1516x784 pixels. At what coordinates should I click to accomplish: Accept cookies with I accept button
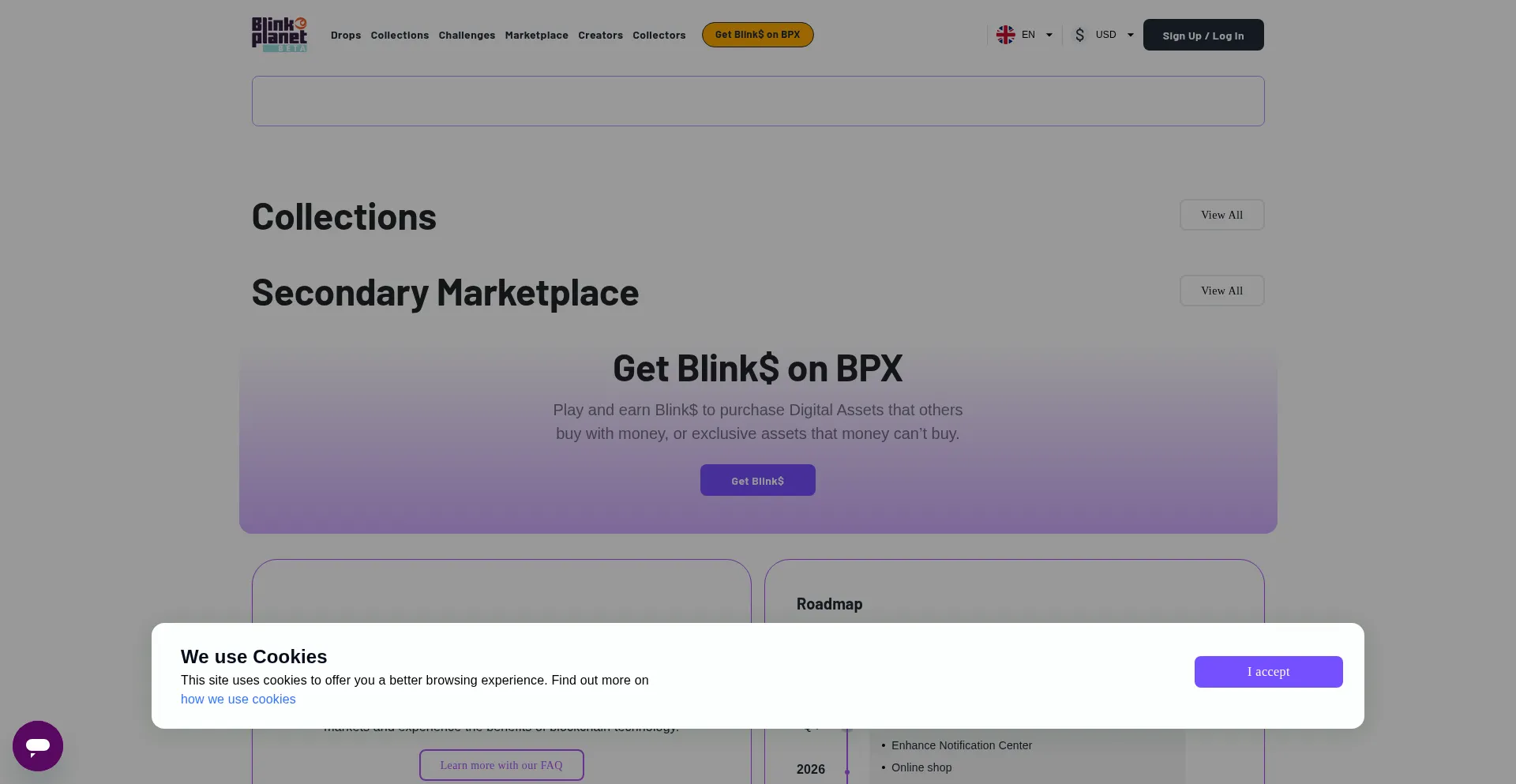pyautogui.click(x=1268, y=672)
